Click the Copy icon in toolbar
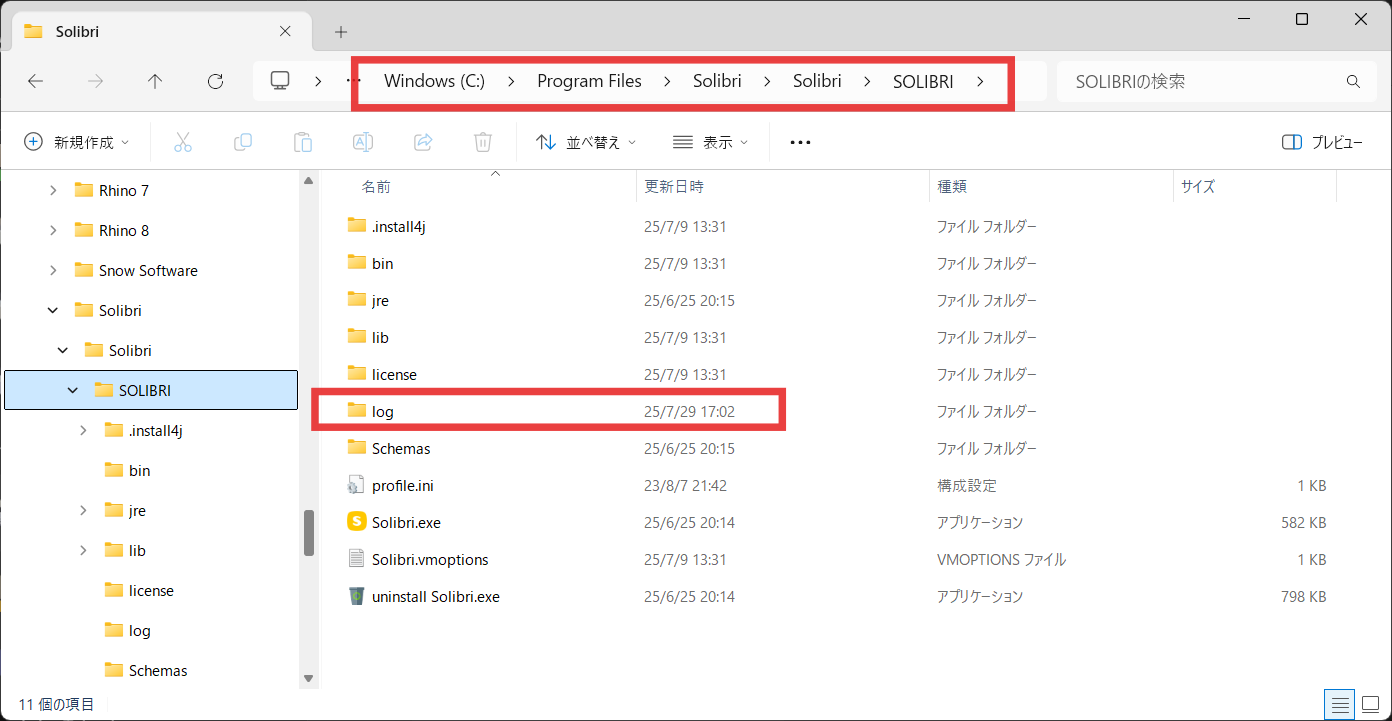This screenshot has width=1392, height=721. [242, 142]
